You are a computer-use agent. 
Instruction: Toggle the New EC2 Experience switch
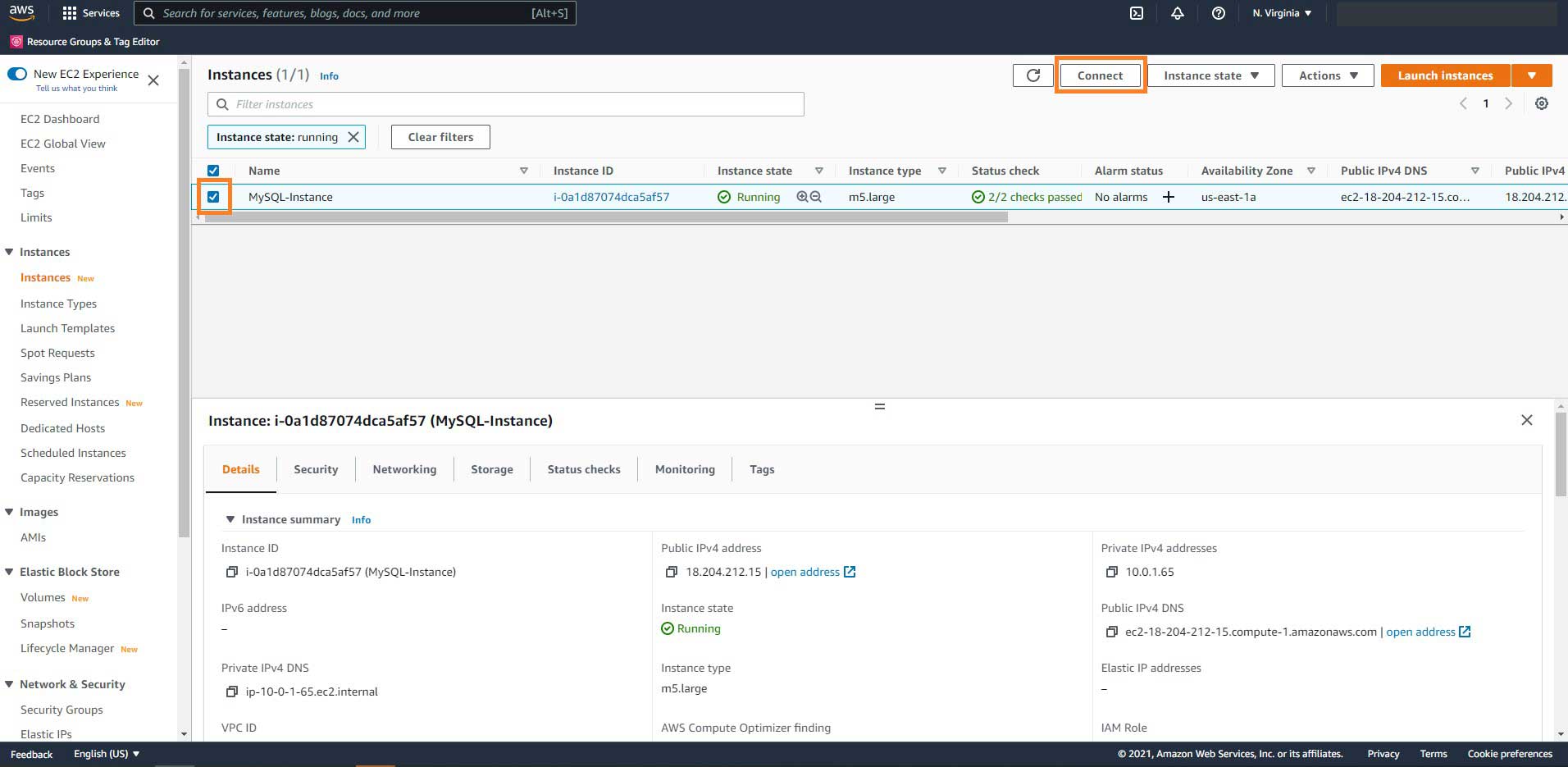click(x=17, y=74)
